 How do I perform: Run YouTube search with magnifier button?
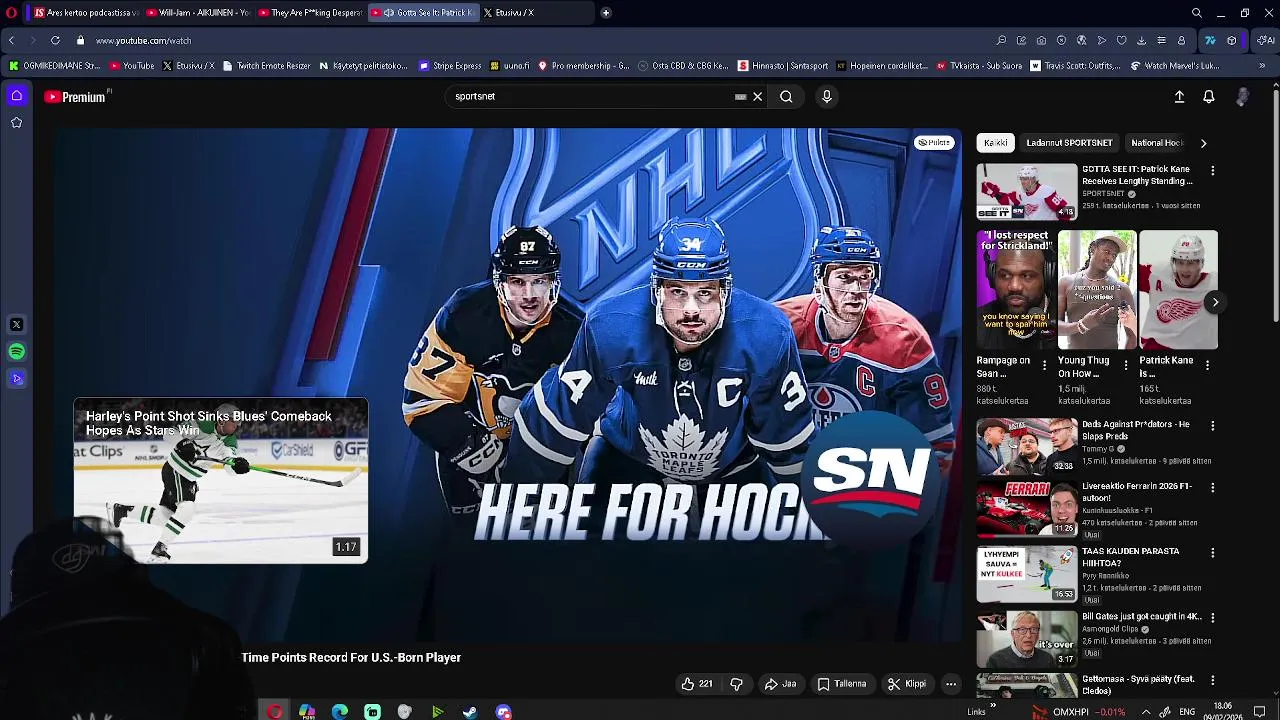(x=786, y=97)
